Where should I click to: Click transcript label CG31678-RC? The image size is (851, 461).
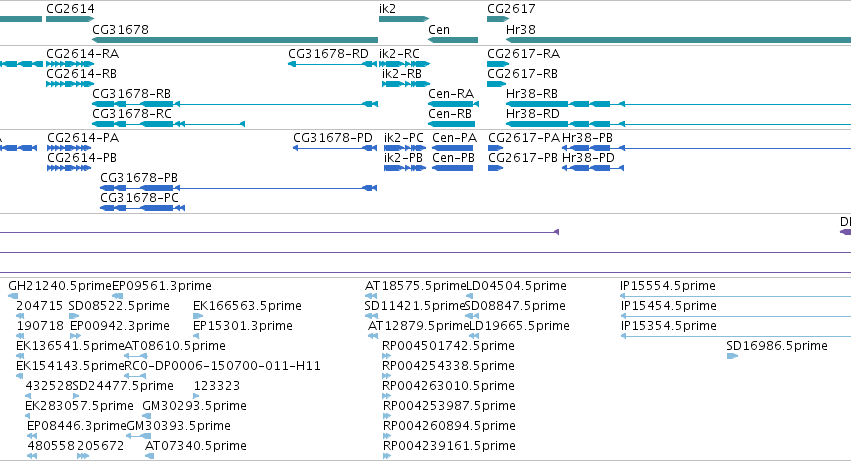pyautogui.click(x=132, y=114)
